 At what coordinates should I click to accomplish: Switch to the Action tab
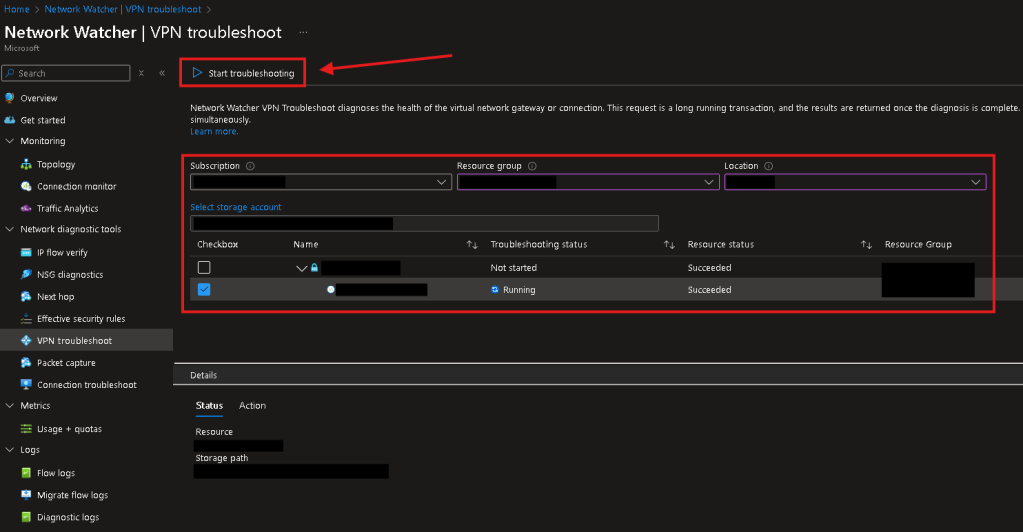252,405
